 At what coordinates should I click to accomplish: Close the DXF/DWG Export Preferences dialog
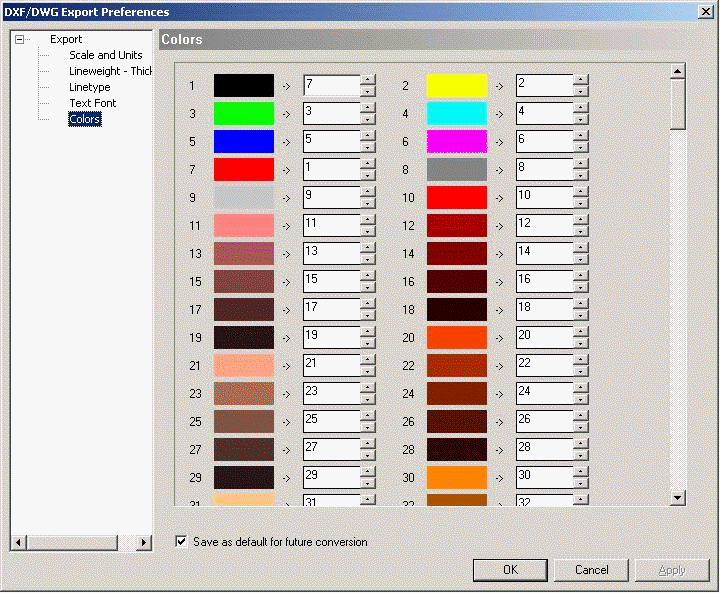coord(705,11)
